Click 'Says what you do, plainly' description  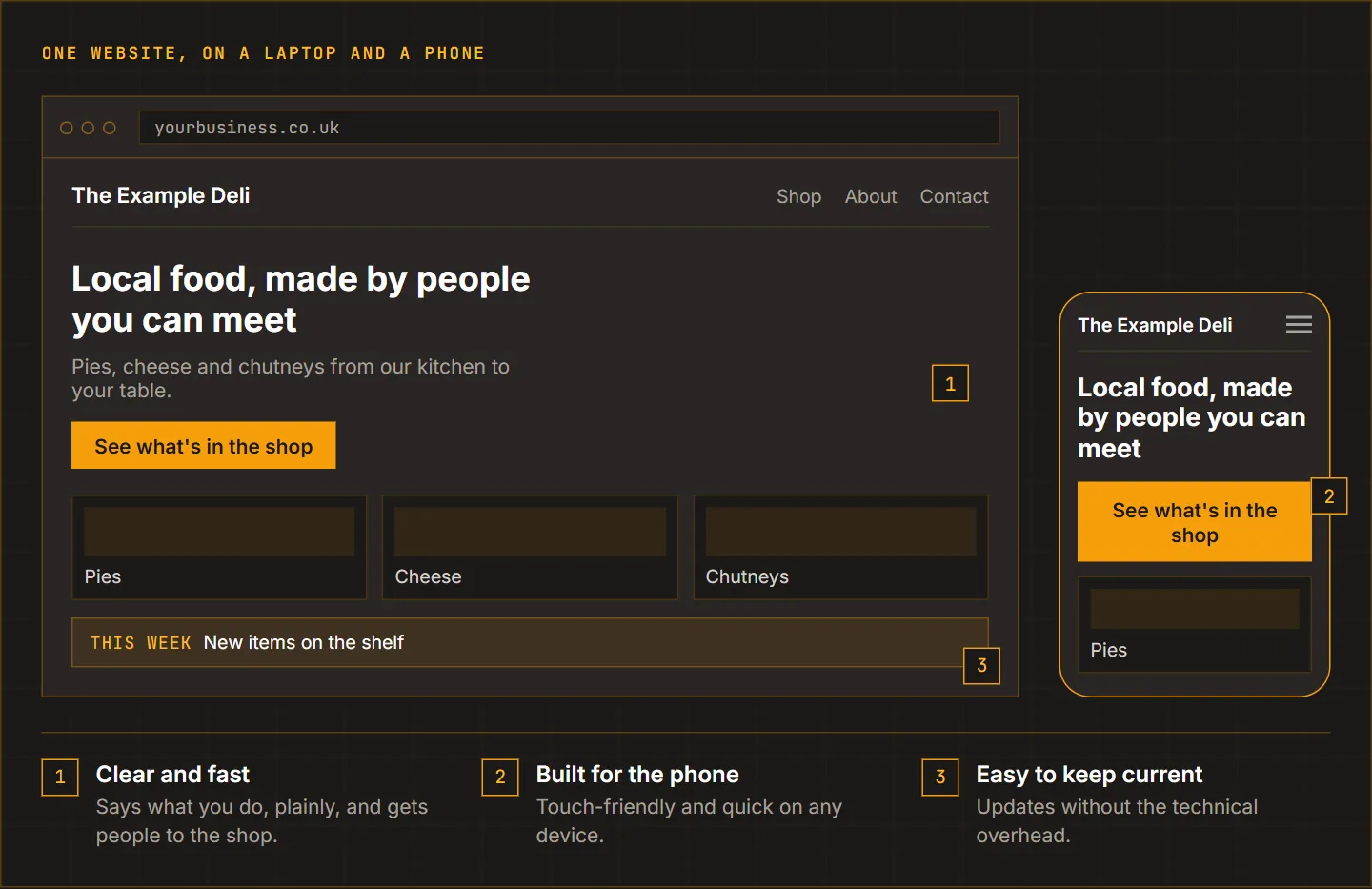click(x=262, y=821)
